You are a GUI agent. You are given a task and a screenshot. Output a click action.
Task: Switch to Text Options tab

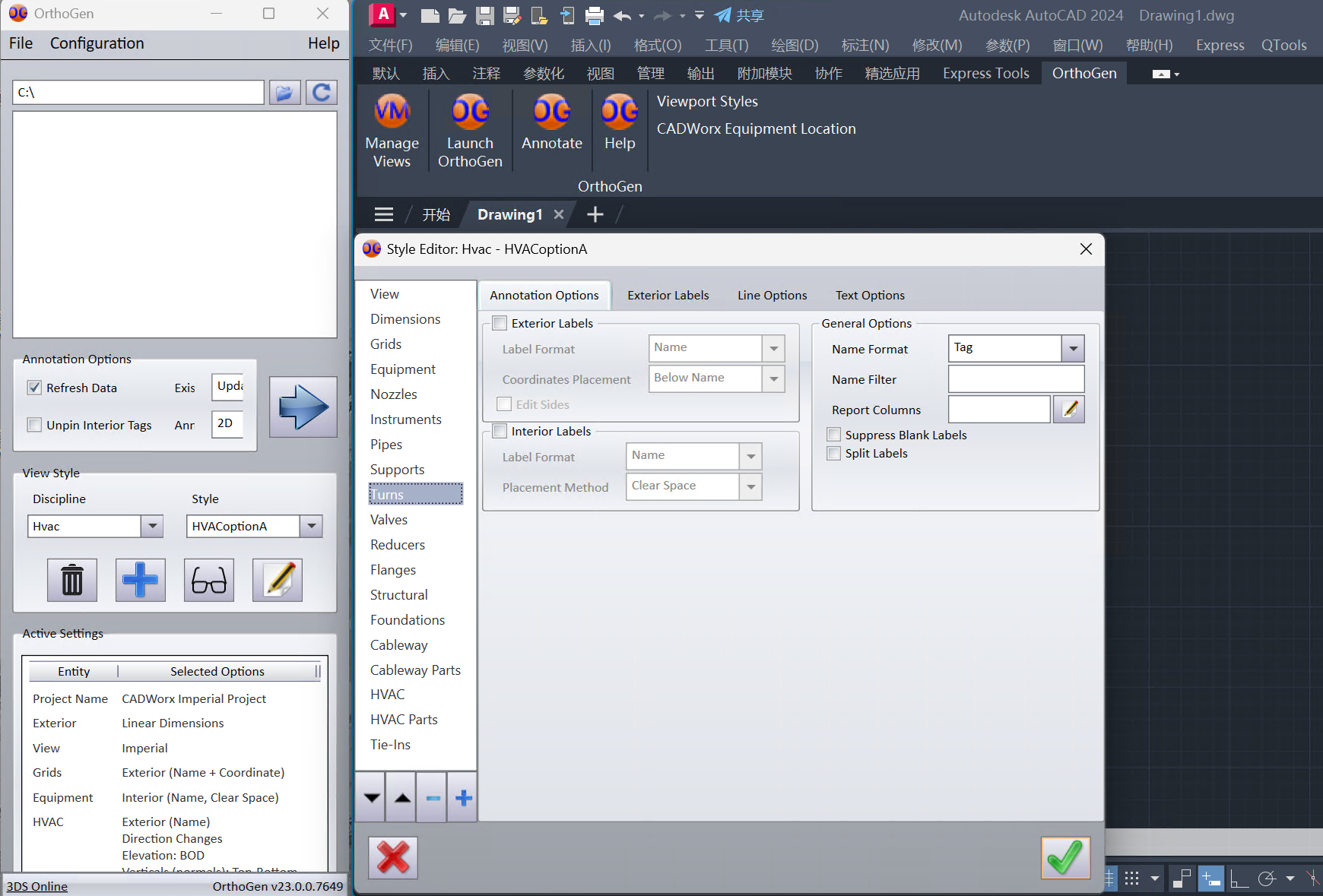coord(870,295)
